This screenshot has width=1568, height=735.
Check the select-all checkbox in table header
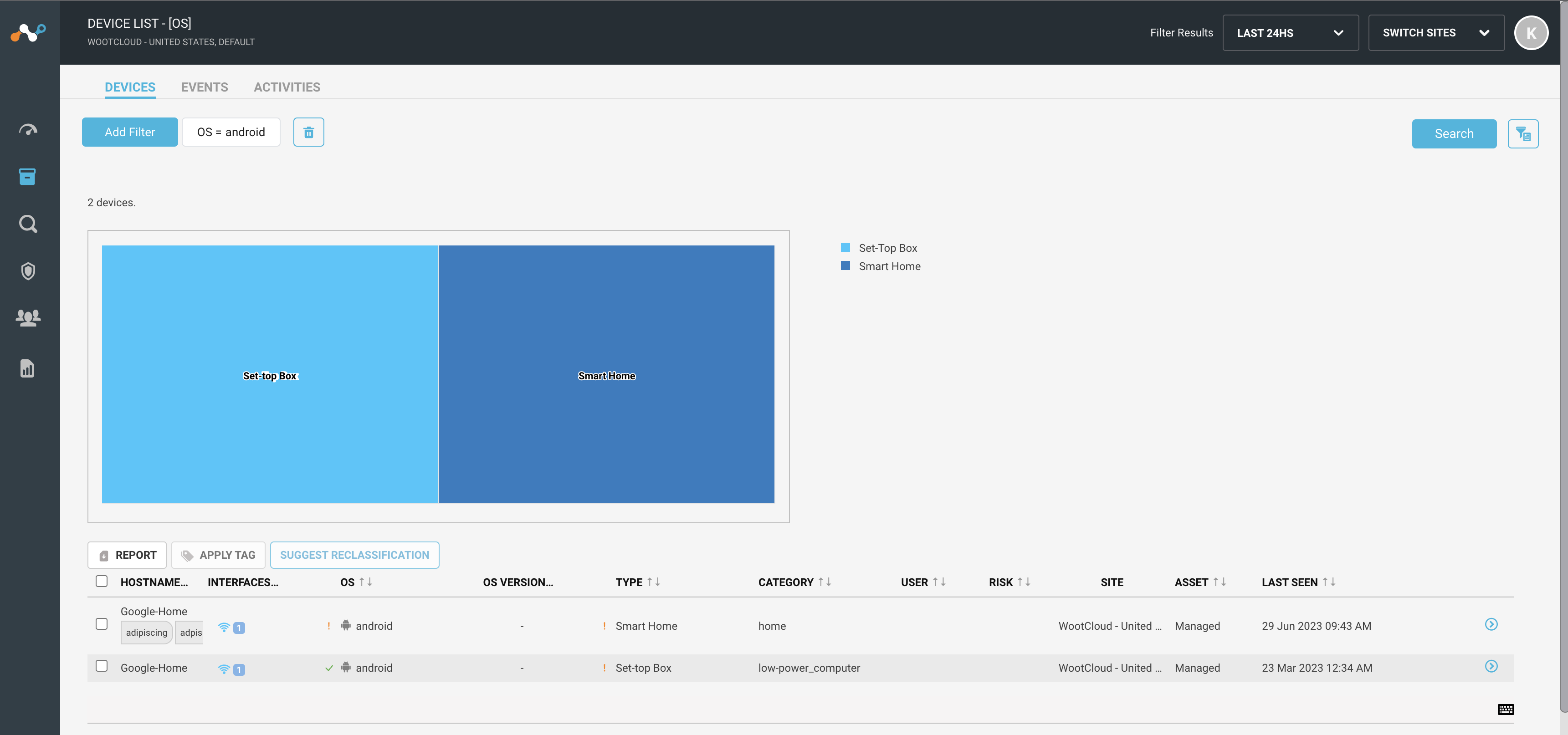point(101,582)
